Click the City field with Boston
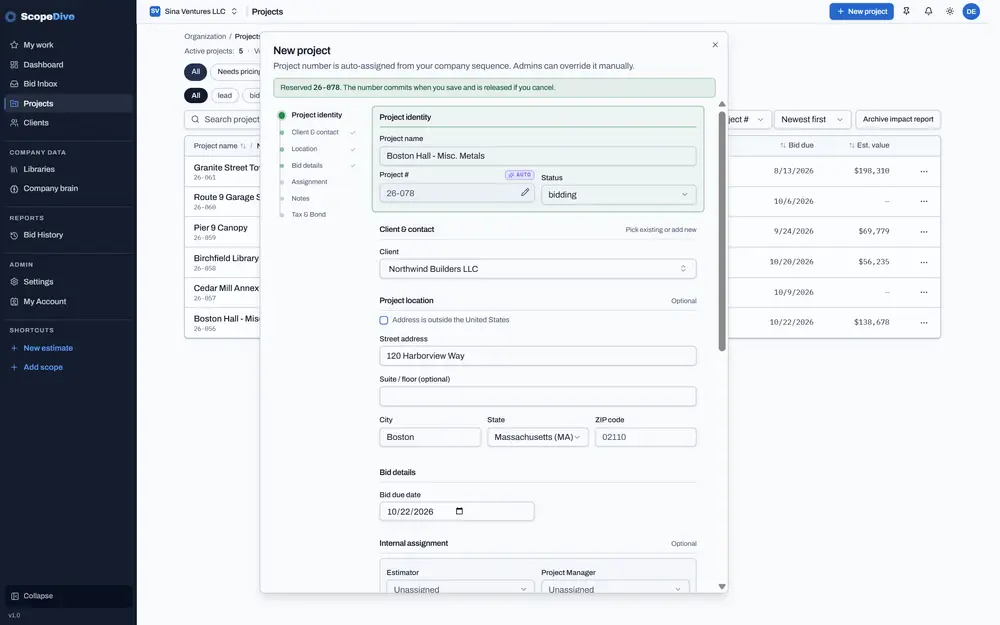Screen dimensions: 1000x625 click(x=430, y=437)
